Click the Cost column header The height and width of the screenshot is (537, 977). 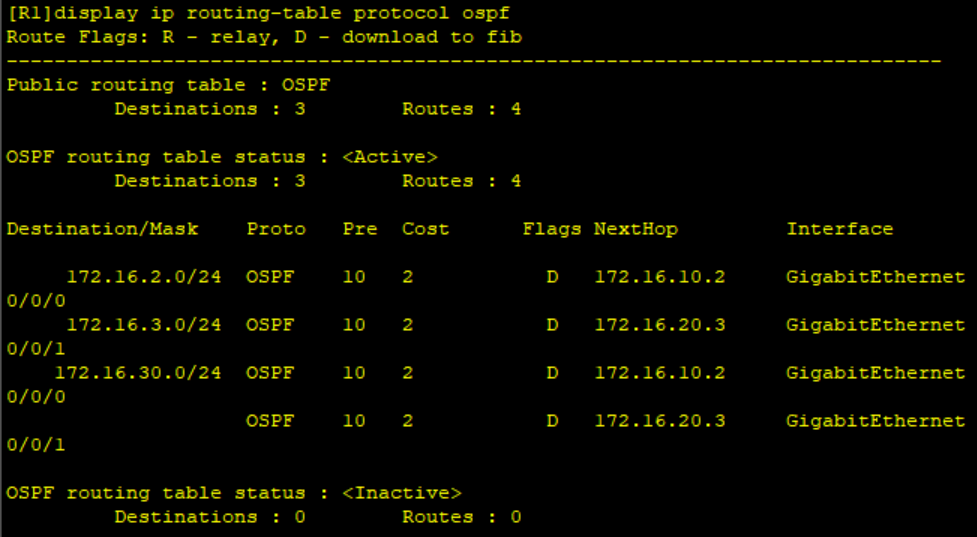426,229
